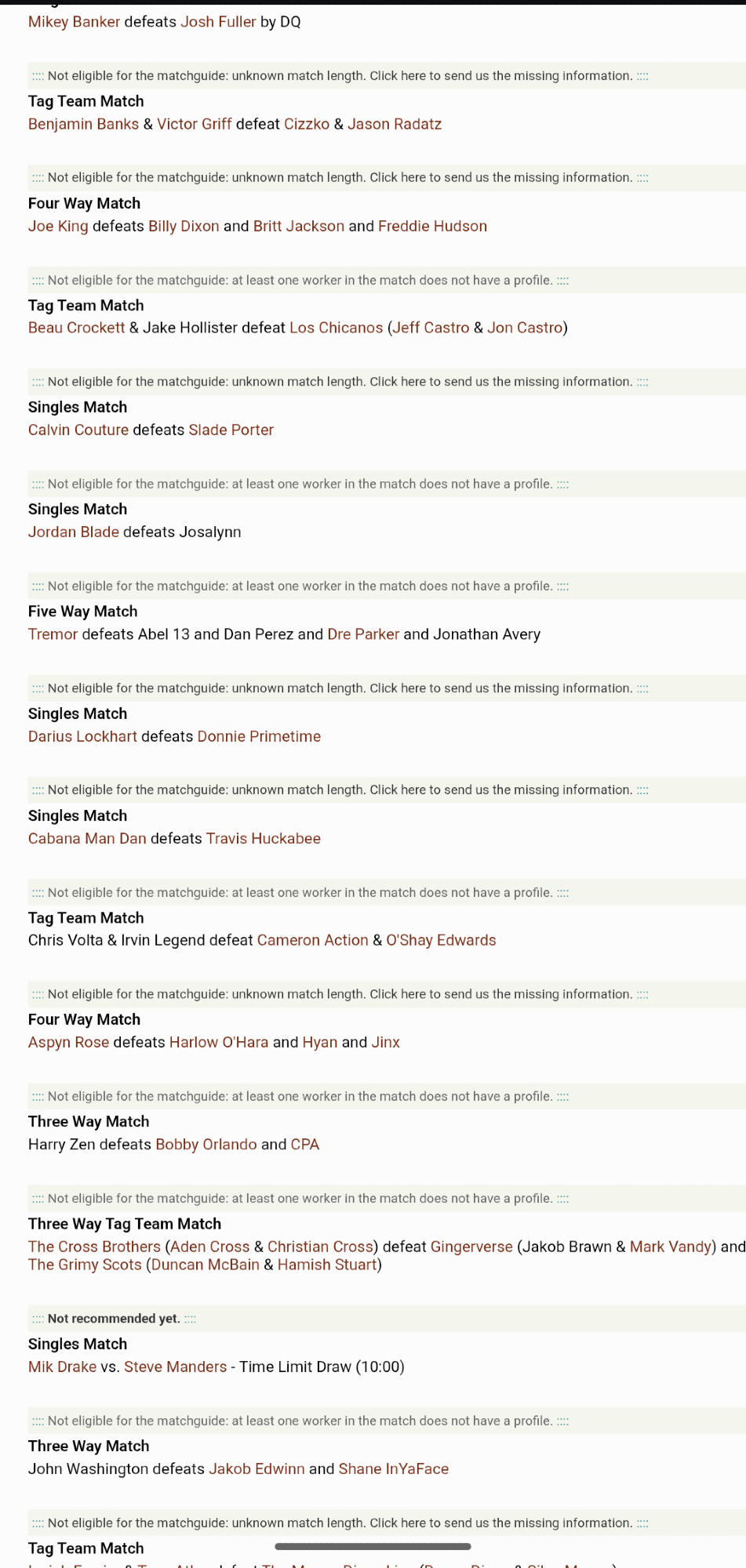View Jon Castro's profile
The height and width of the screenshot is (1568, 746).
(525, 328)
